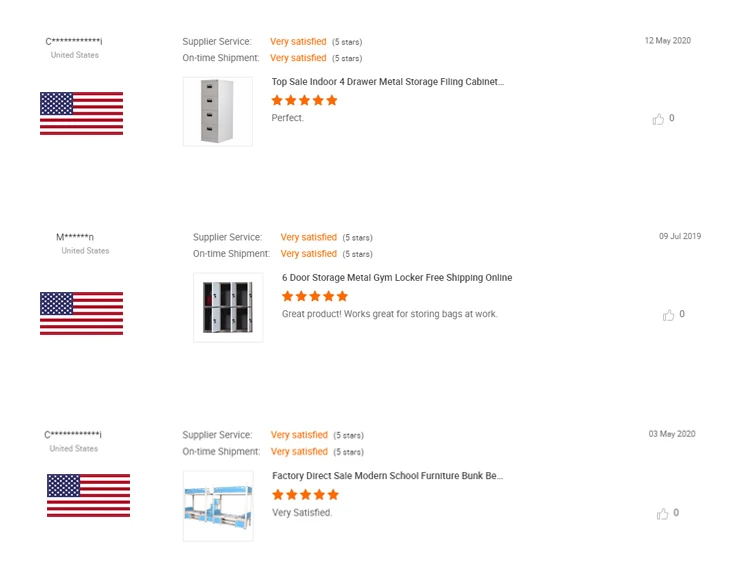Click 'Great product! Works great' review text
The width and height of the screenshot is (750, 571).
pos(389,314)
